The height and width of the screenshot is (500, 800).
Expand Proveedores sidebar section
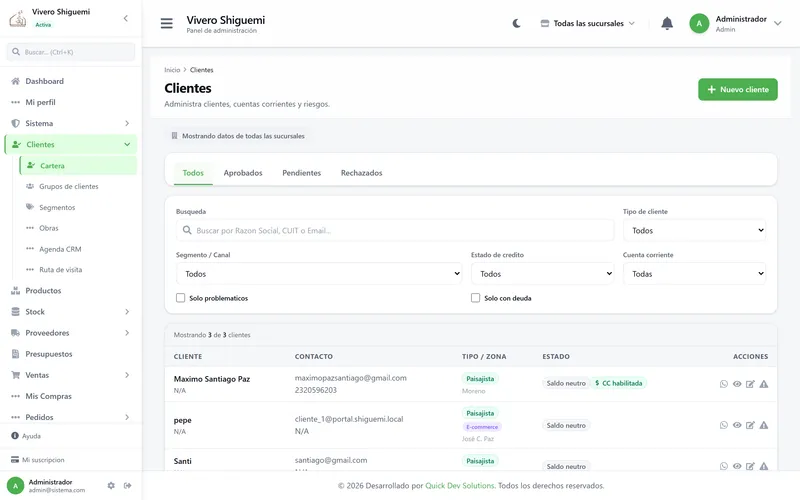pyautogui.click(x=70, y=333)
